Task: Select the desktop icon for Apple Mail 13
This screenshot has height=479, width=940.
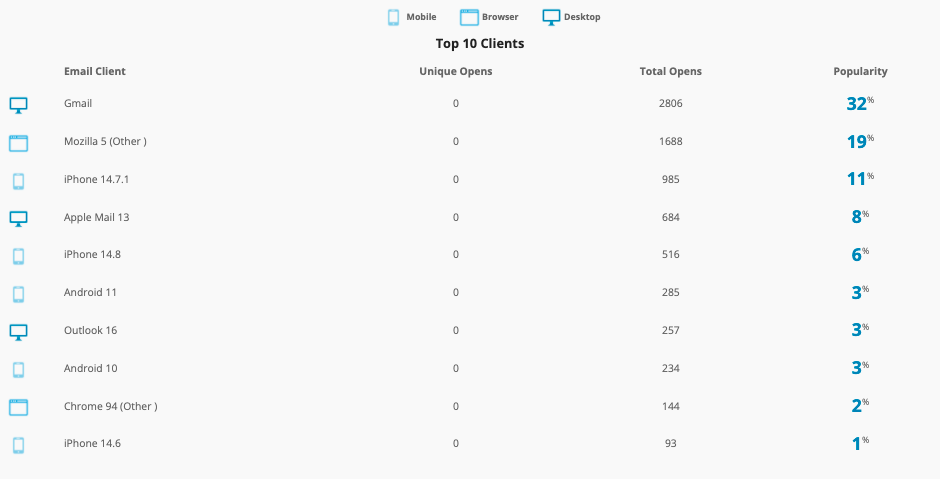Action: click(x=19, y=219)
